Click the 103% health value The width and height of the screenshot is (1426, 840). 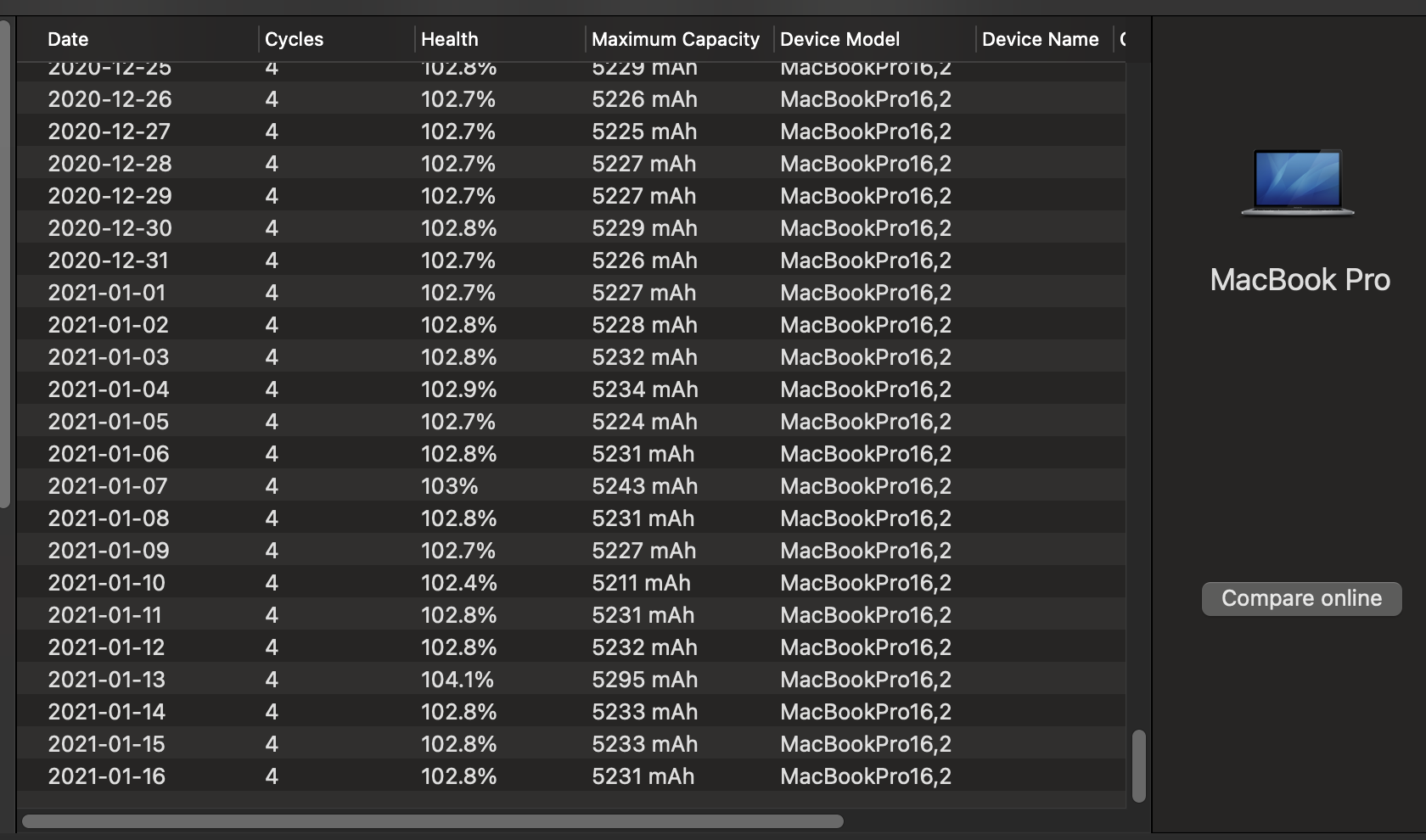pyautogui.click(x=449, y=486)
